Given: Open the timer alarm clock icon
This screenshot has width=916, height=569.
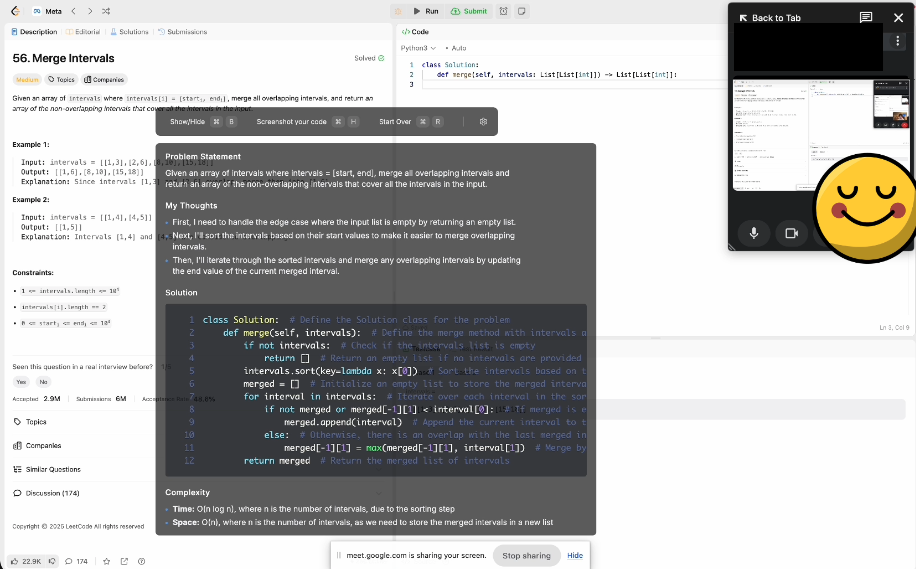Looking at the screenshot, I should click(503, 11).
